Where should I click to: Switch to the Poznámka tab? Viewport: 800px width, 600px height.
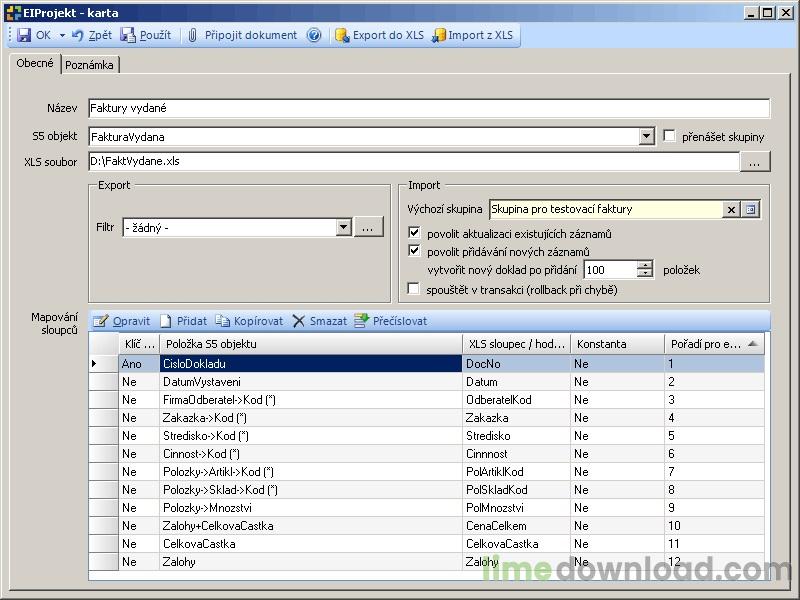point(90,65)
